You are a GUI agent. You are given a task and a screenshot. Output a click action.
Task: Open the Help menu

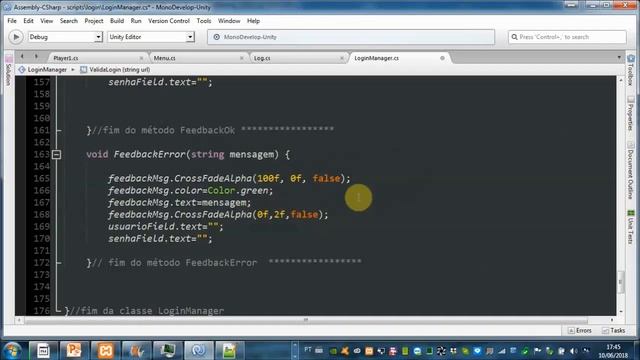253,21
